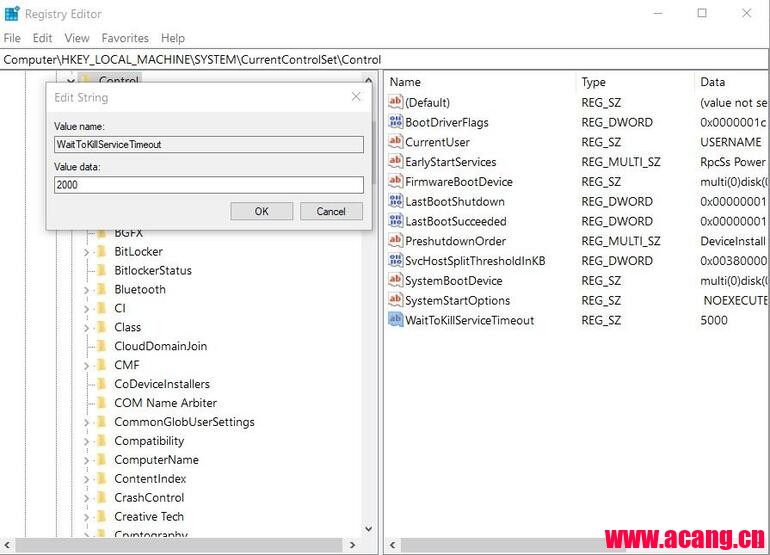Select the CrashControl tree key
Image resolution: width=770 pixels, height=555 pixels.
[149, 498]
